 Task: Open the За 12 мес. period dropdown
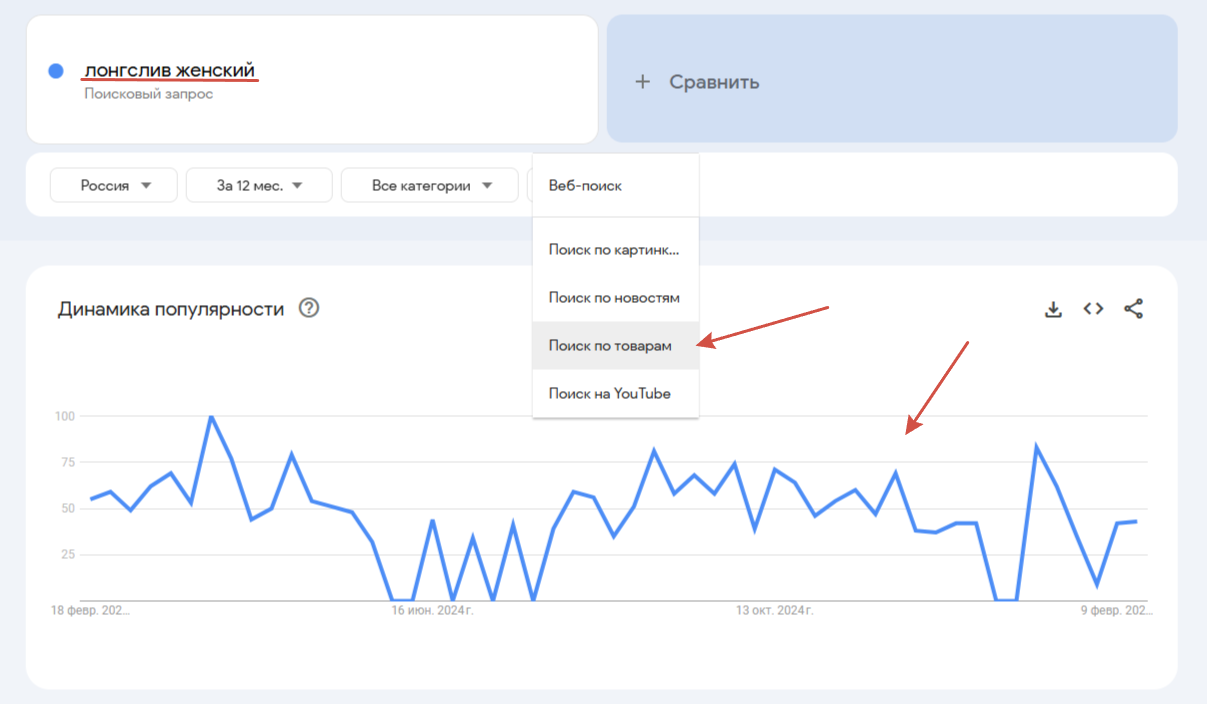coord(258,185)
